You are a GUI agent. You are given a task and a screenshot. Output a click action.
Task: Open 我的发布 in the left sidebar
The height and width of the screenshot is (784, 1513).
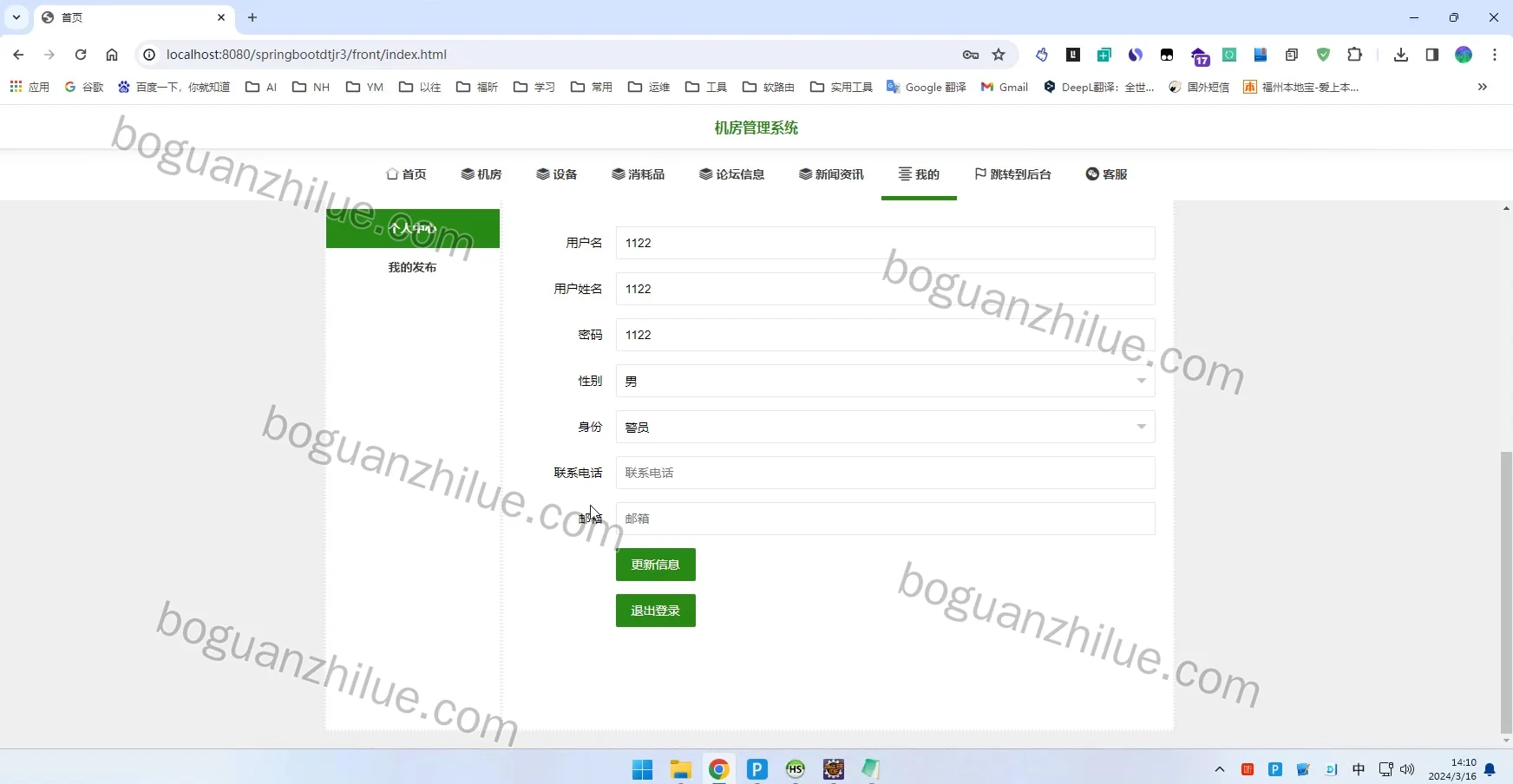[413, 267]
